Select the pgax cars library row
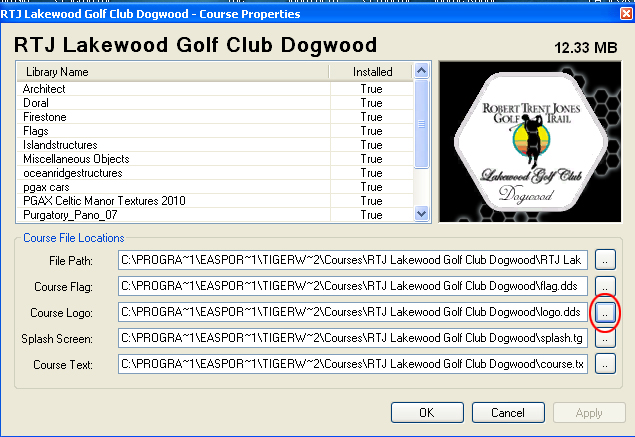 (x=215, y=187)
